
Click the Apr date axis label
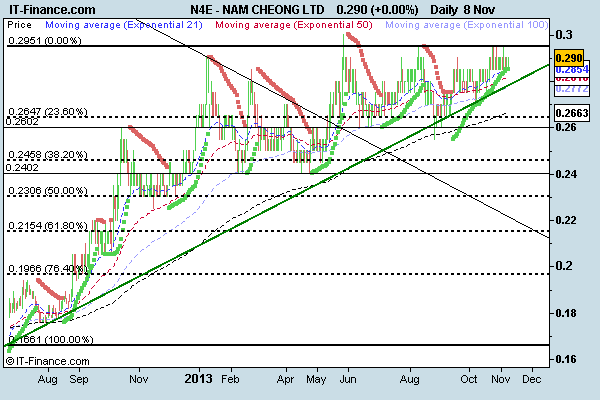(x=285, y=379)
